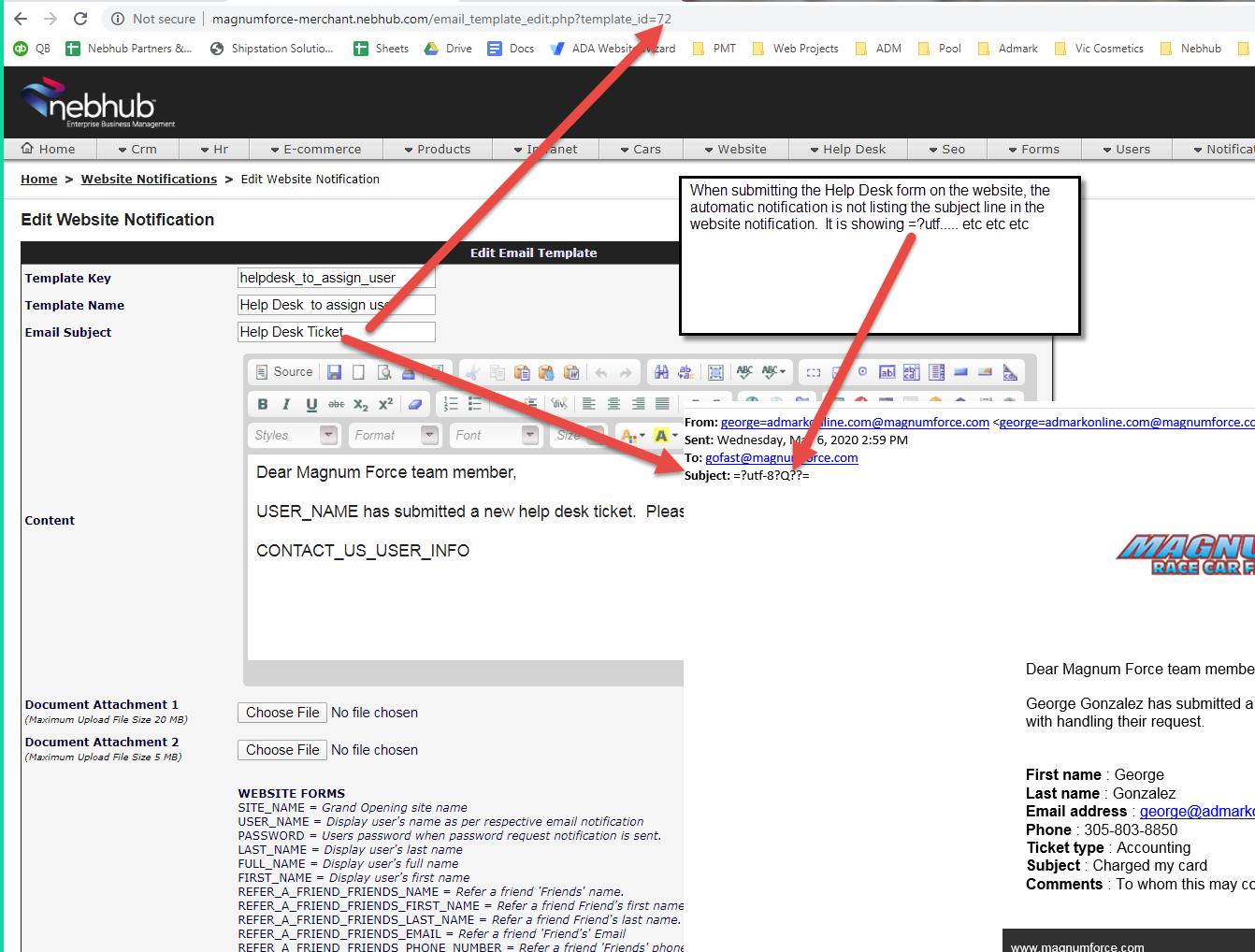Open the Website menu
The height and width of the screenshot is (952, 1255).
pyautogui.click(x=735, y=149)
